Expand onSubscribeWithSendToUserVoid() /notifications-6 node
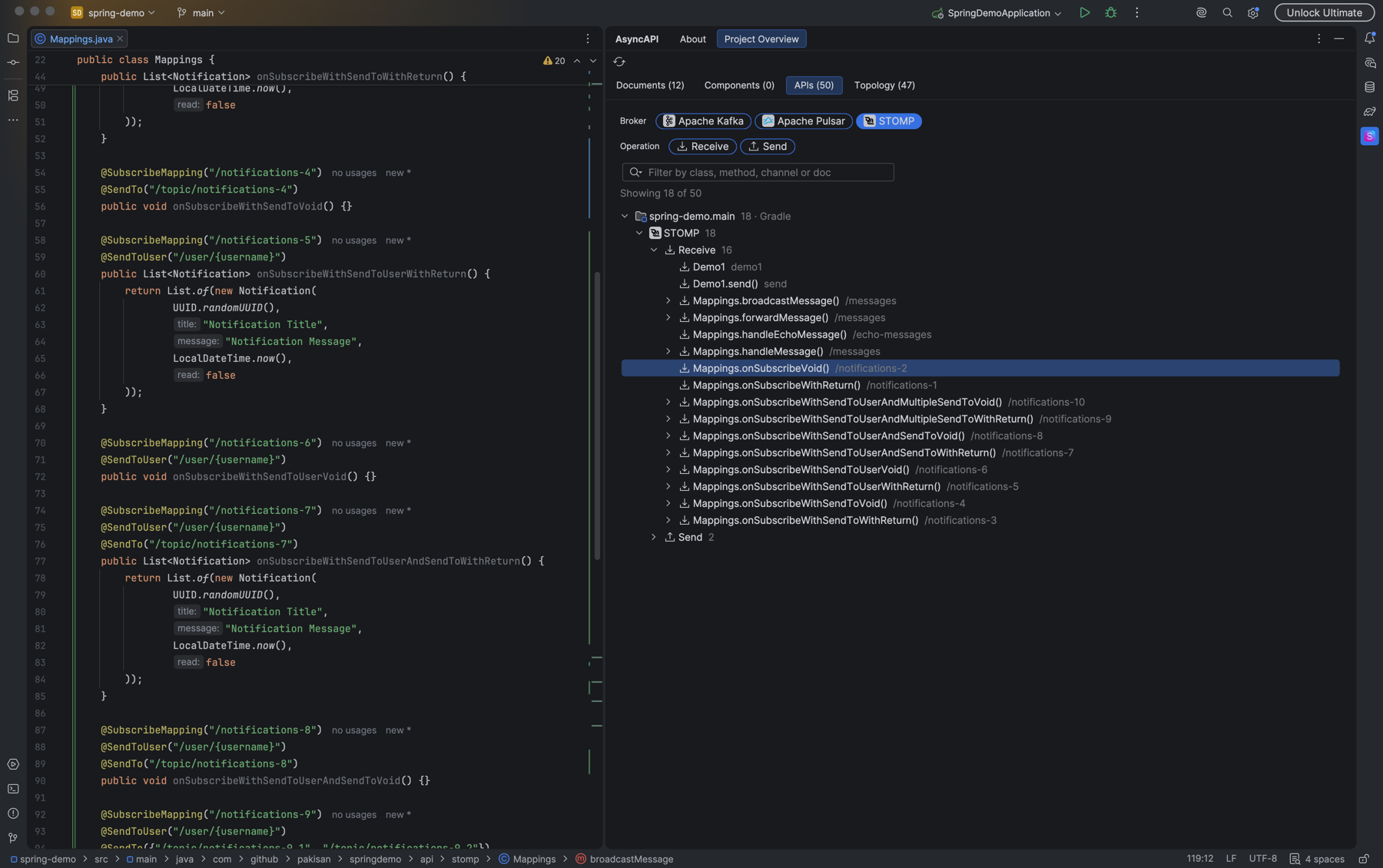1383x868 pixels. pos(668,470)
